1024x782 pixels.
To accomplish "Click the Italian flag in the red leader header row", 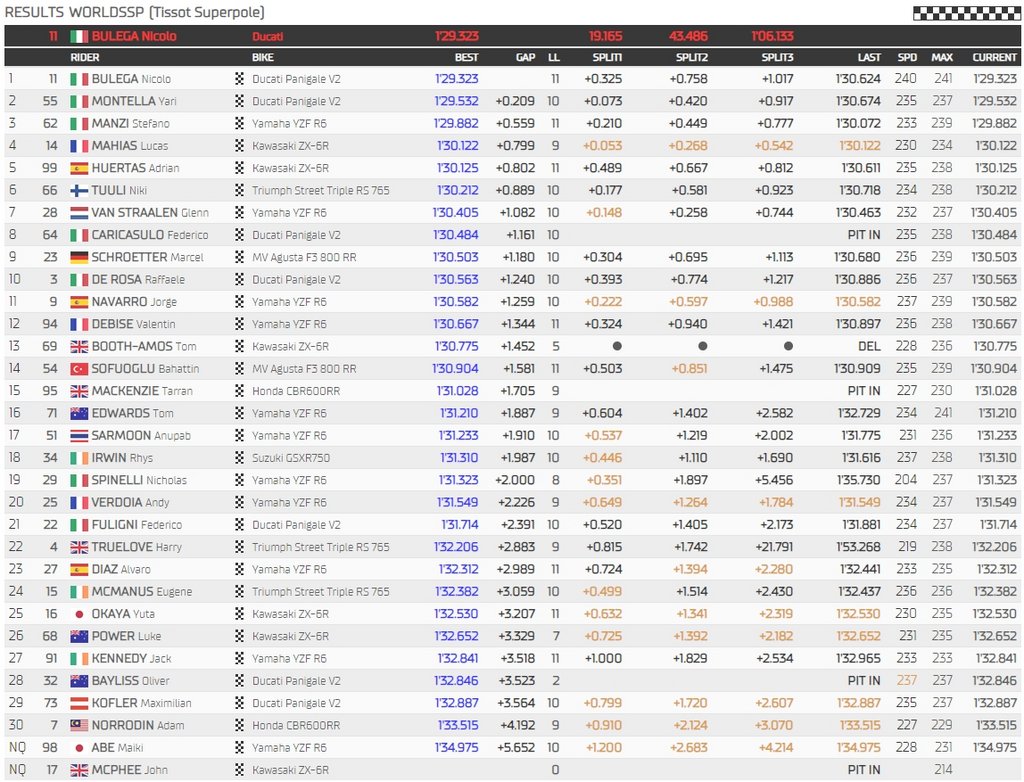I will click(79, 37).
